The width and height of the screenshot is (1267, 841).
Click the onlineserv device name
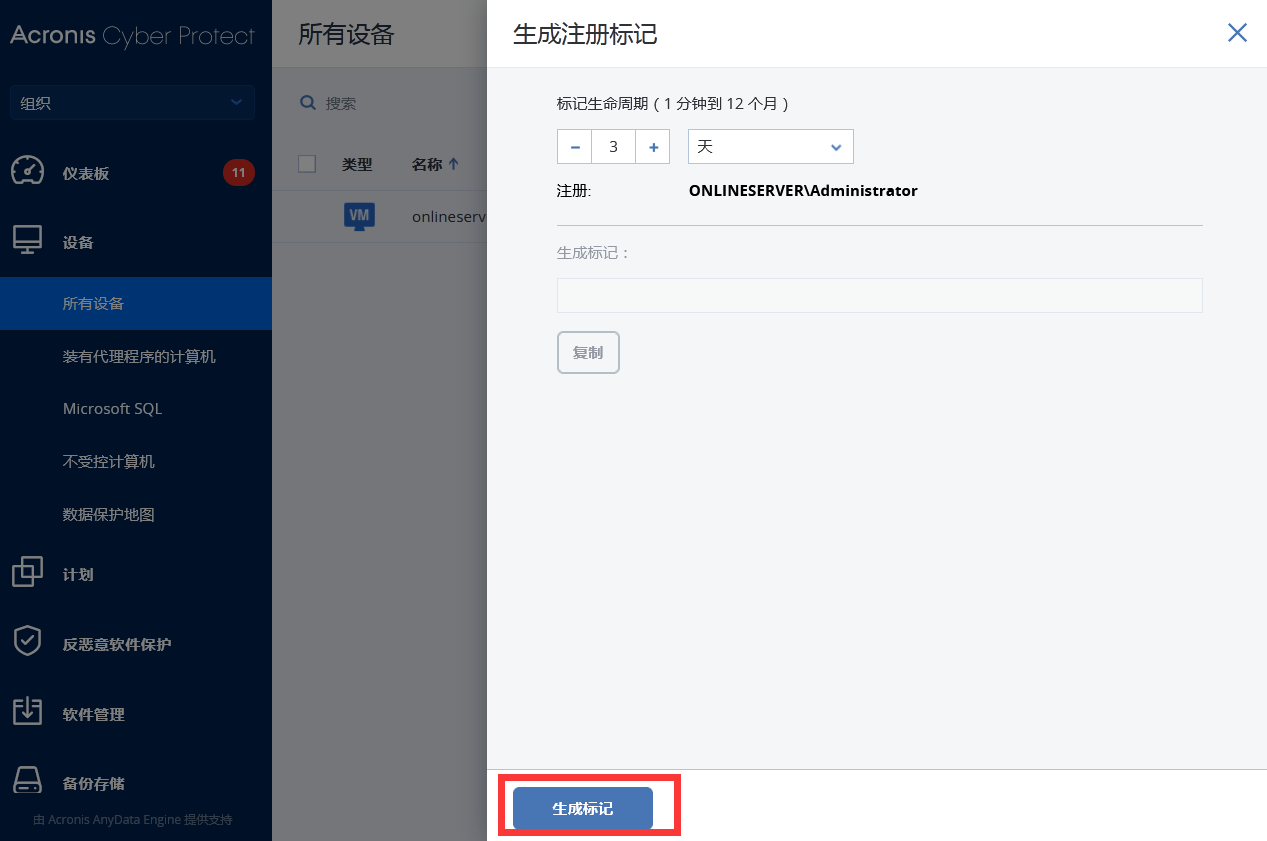448,216
